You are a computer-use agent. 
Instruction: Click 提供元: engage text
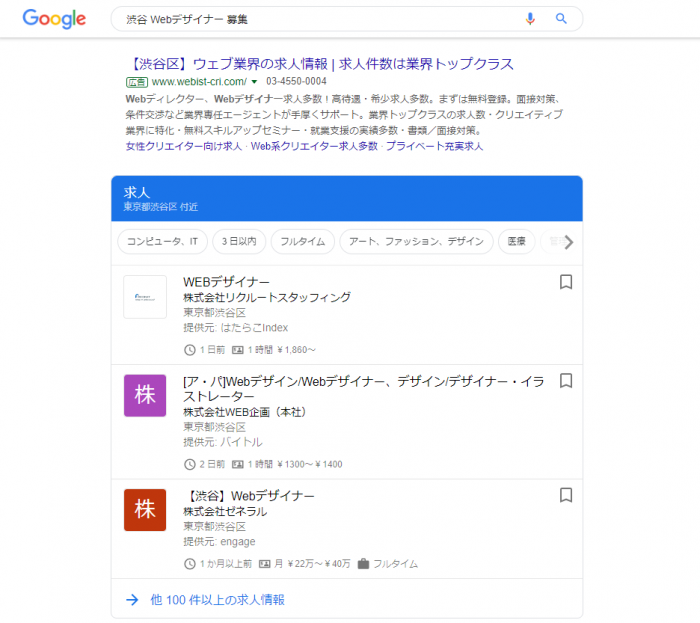point(219,542)
